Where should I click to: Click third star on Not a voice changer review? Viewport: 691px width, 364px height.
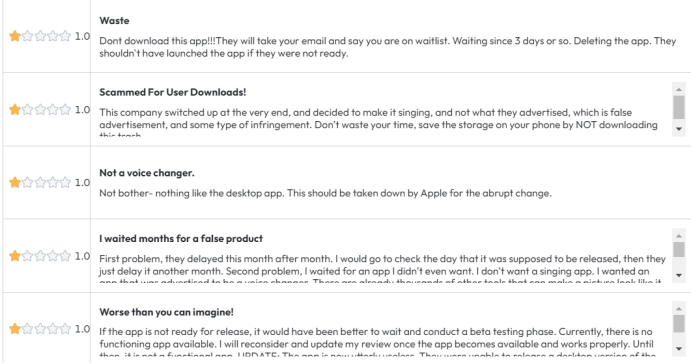pyautogui.click(x=40, y=182)
